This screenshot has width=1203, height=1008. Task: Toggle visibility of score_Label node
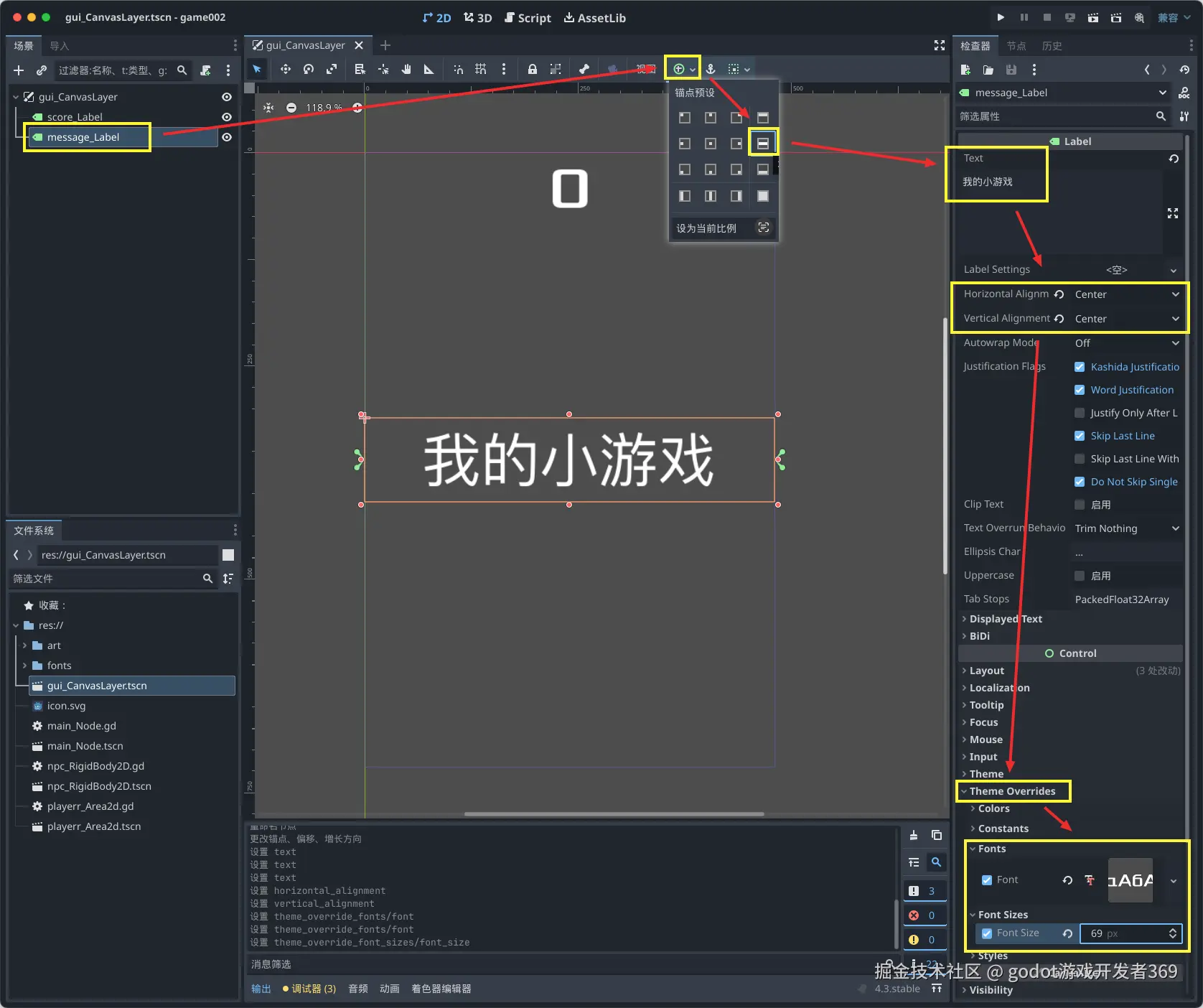[227, 117]
